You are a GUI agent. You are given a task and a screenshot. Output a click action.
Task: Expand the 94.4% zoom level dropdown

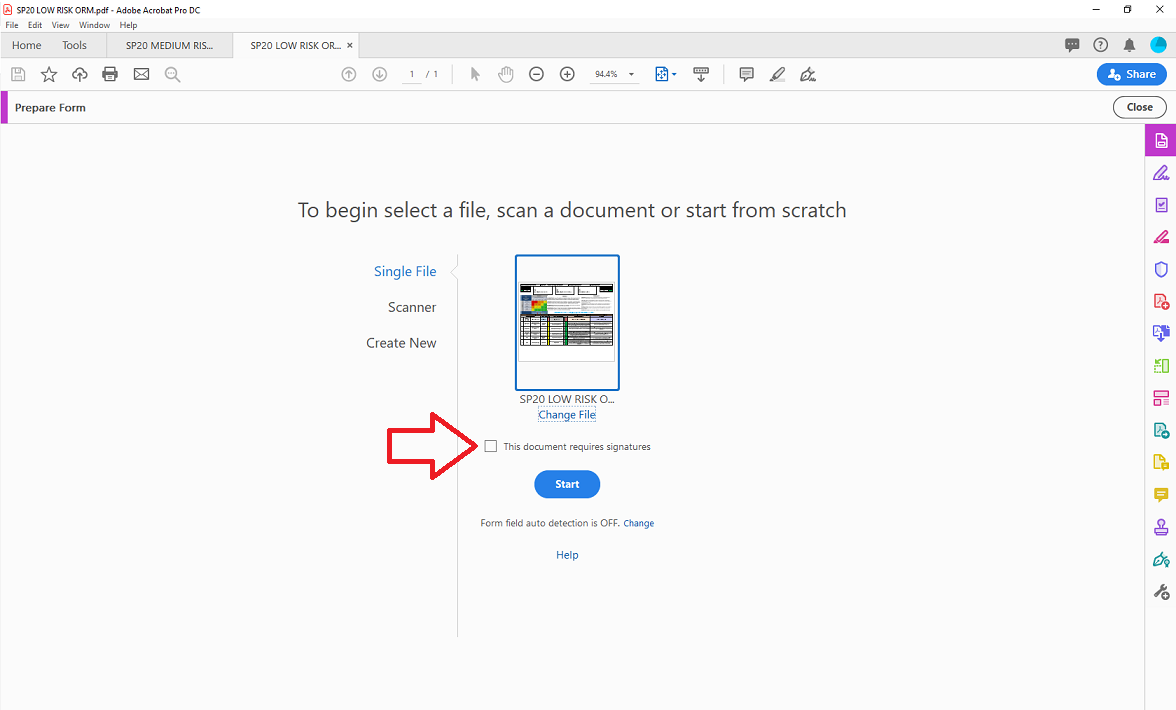[x=632, y=74]
